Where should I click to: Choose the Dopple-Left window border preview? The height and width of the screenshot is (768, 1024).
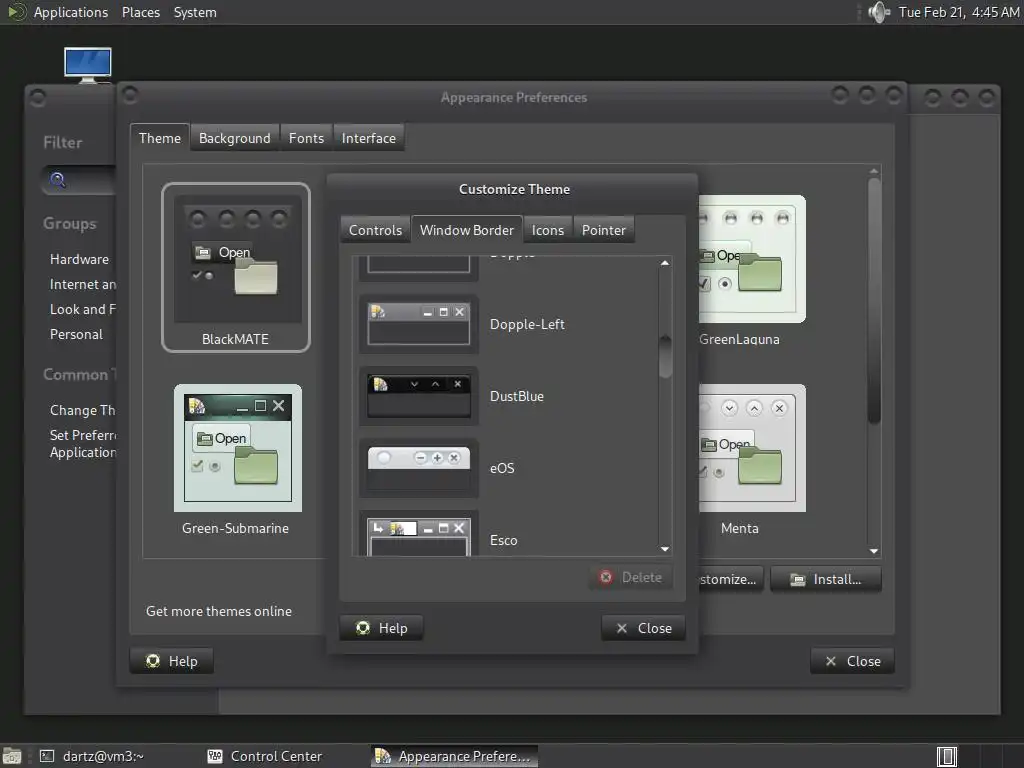[419, 324]
